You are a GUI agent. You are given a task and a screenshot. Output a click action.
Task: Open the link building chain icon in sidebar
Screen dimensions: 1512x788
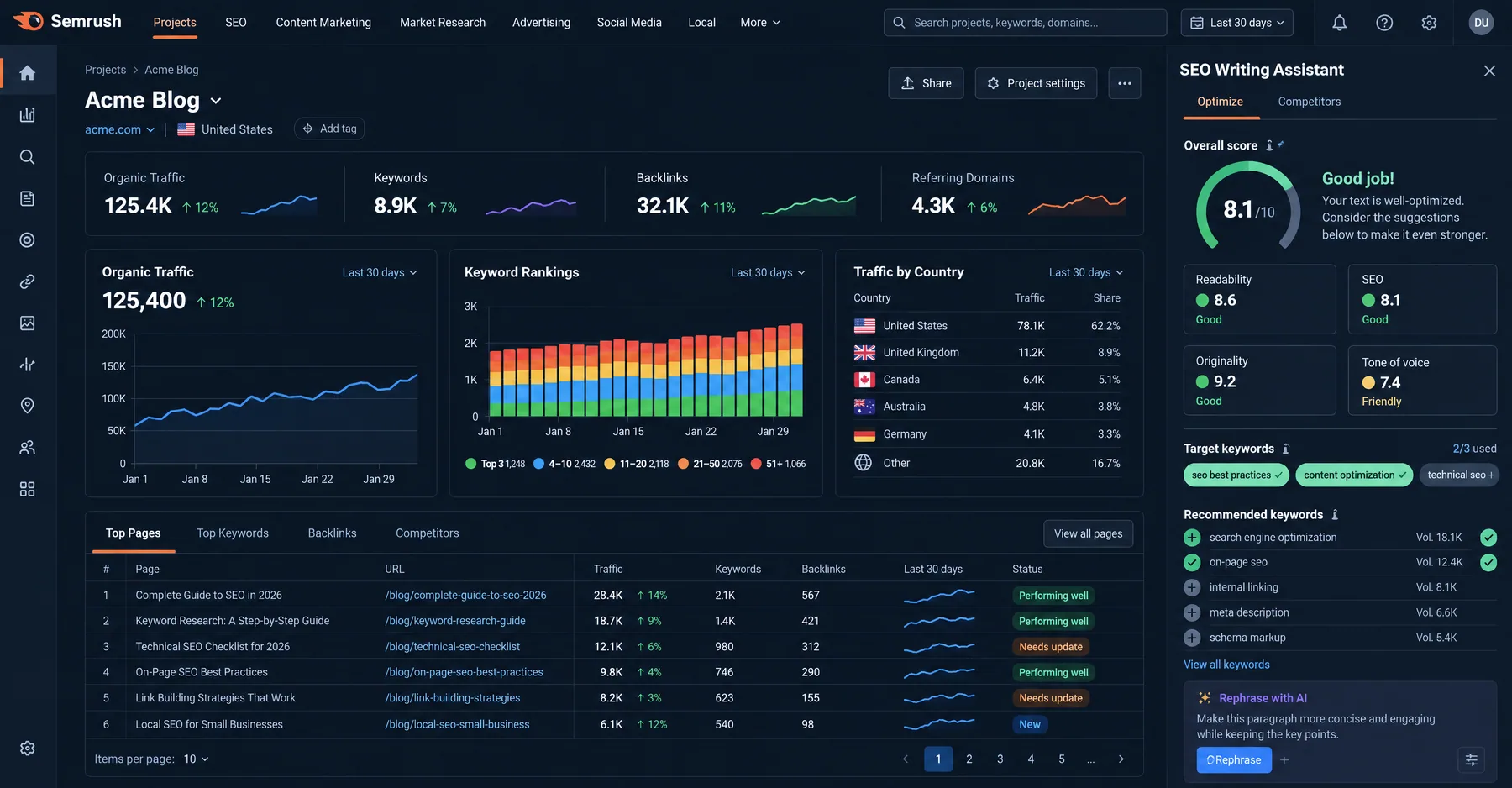pyautogui.click(x=28, y=281)
